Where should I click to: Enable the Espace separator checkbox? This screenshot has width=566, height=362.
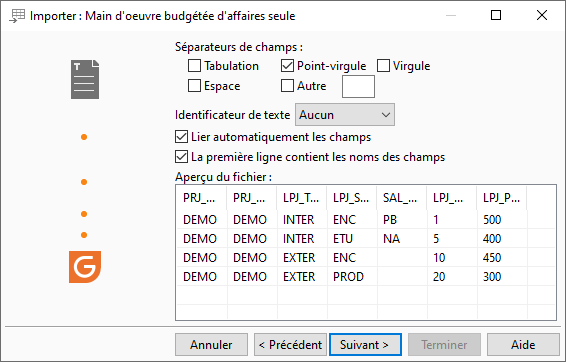[x=194, y=86]
